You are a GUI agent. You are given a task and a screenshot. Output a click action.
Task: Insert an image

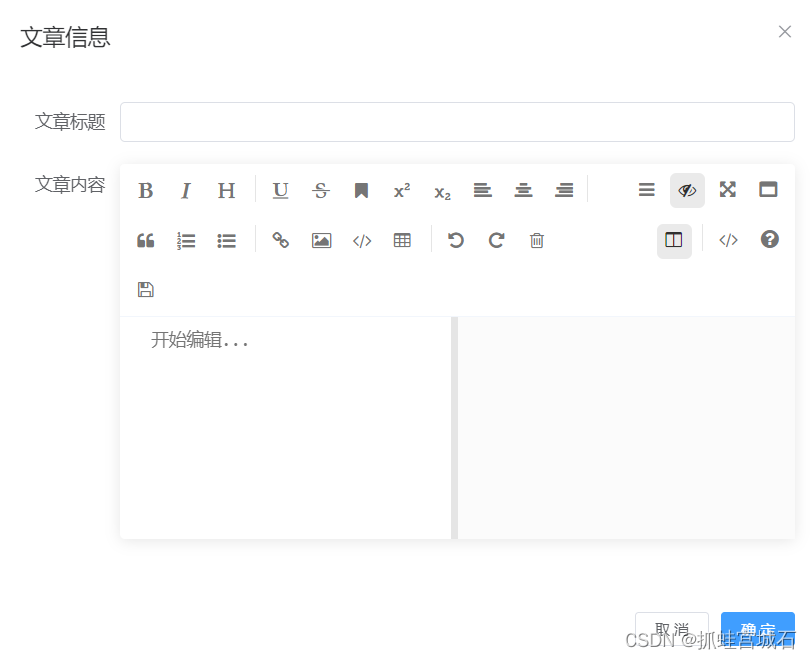click(x=321, y=240)
